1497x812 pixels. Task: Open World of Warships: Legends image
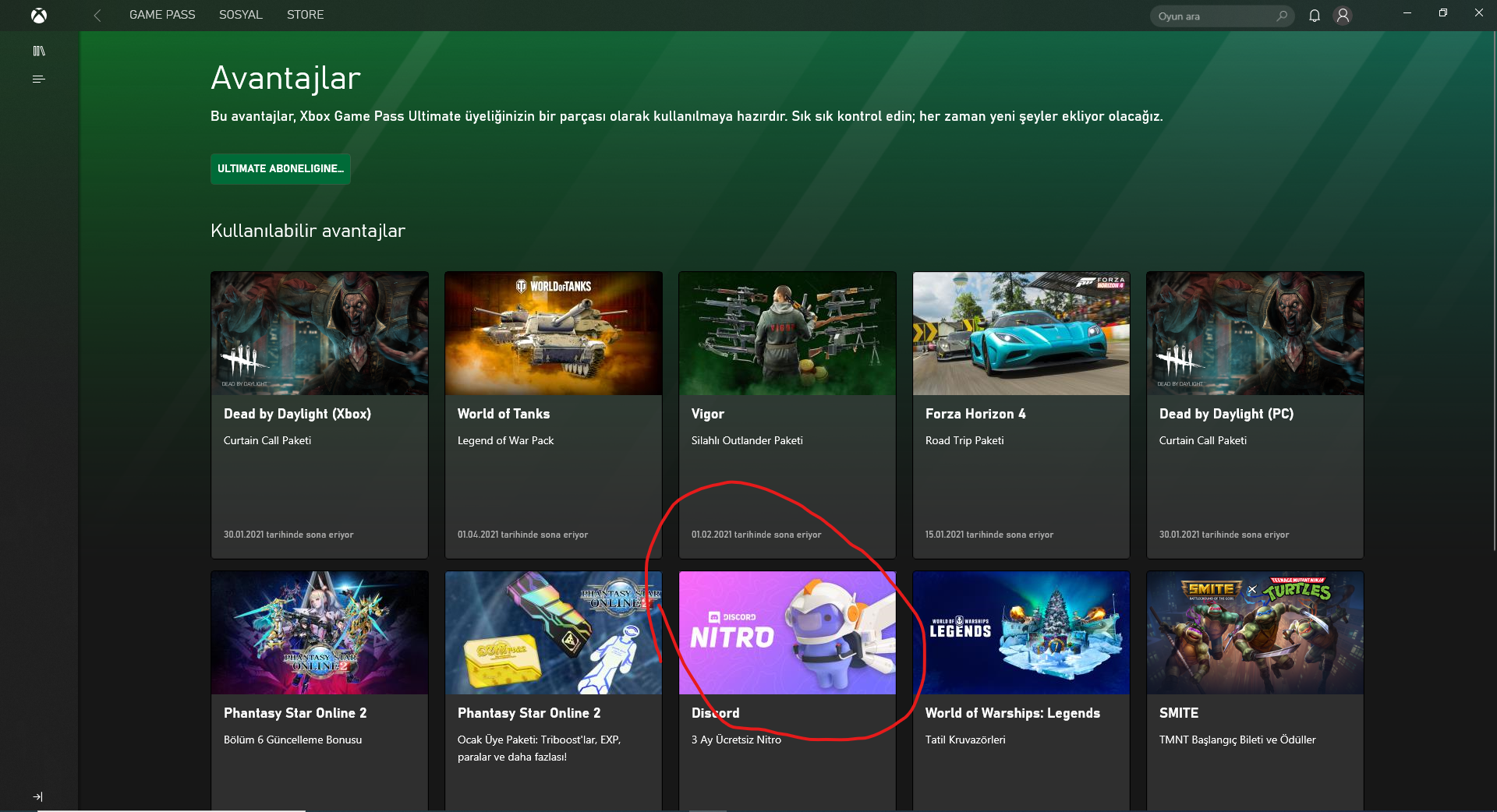[1021, 633]
